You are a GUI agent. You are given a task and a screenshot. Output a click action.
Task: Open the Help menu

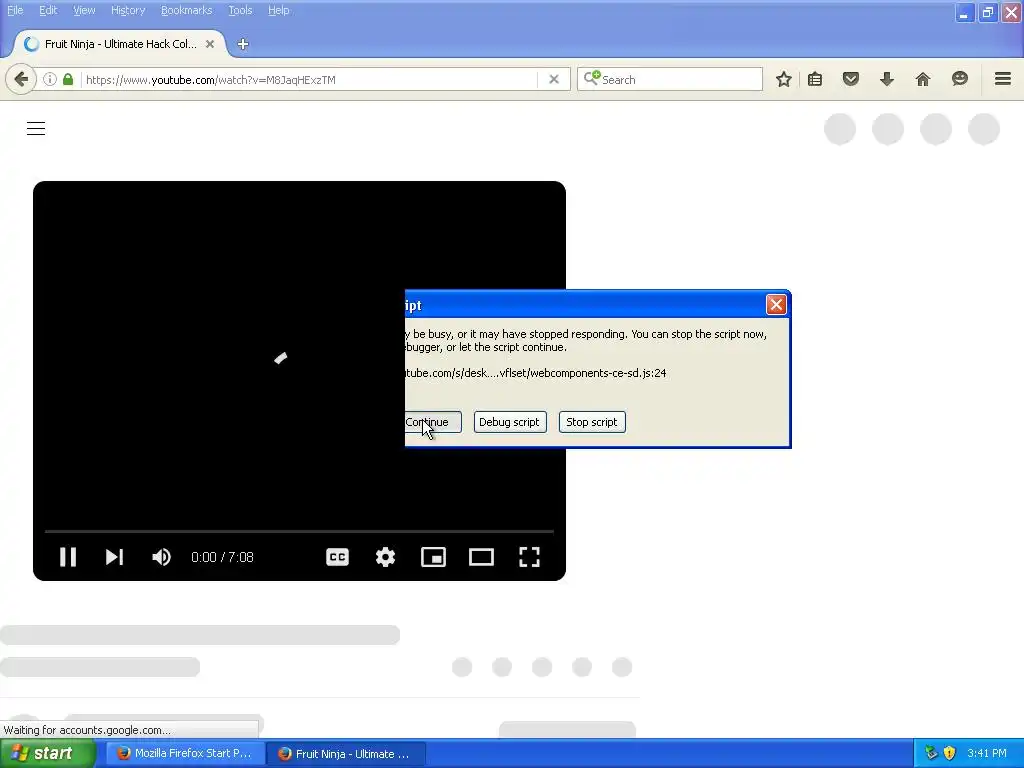coord(278,10)
